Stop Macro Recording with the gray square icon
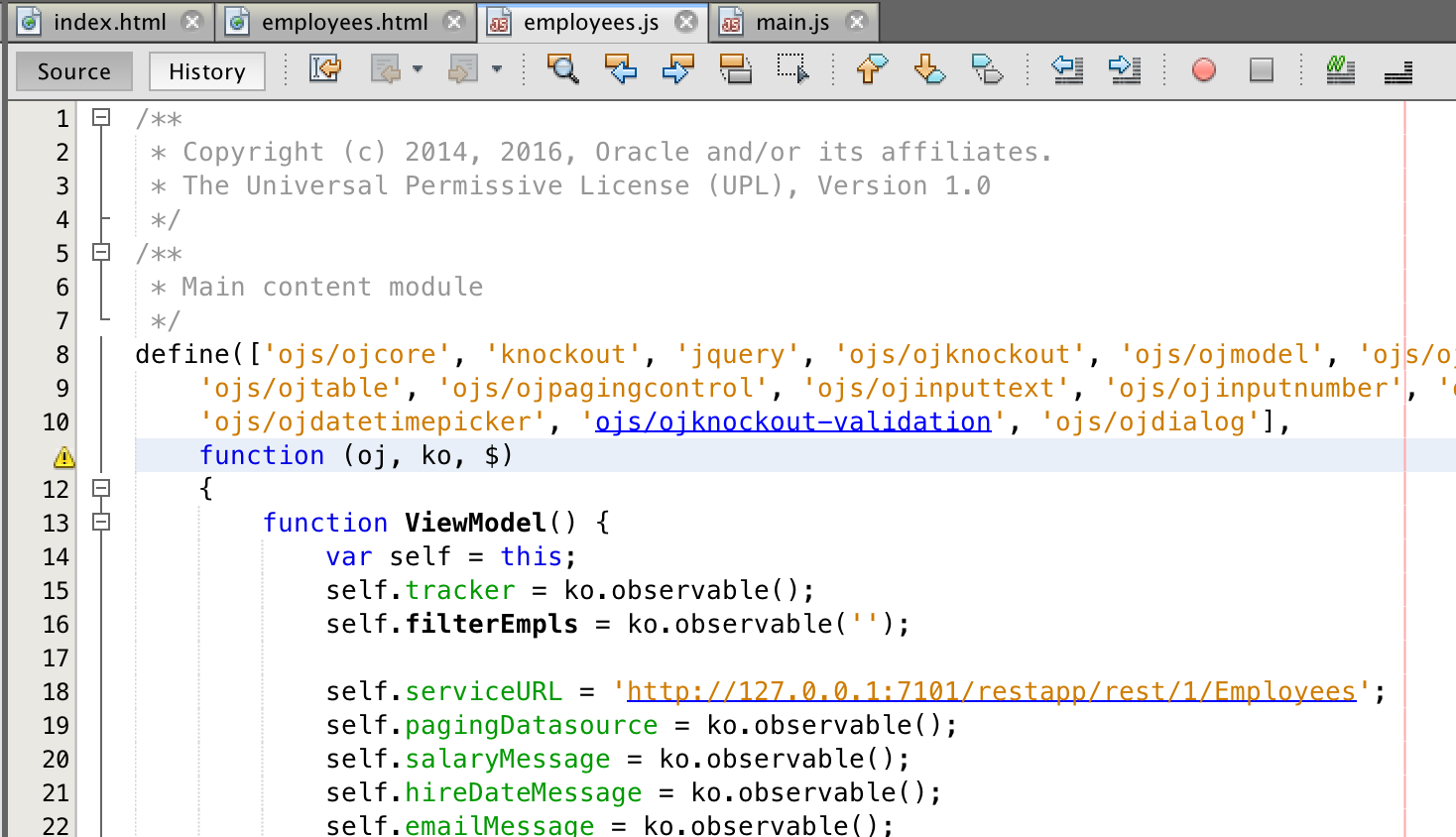The width and height of the screenshot is (1456, 837). (x=1262, y=70)
